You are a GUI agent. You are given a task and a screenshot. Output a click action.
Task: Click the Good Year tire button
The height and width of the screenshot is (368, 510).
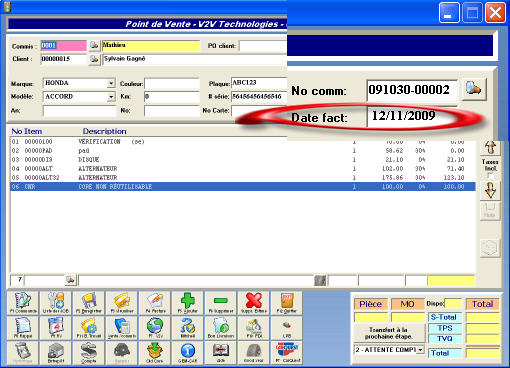(254, 353)
